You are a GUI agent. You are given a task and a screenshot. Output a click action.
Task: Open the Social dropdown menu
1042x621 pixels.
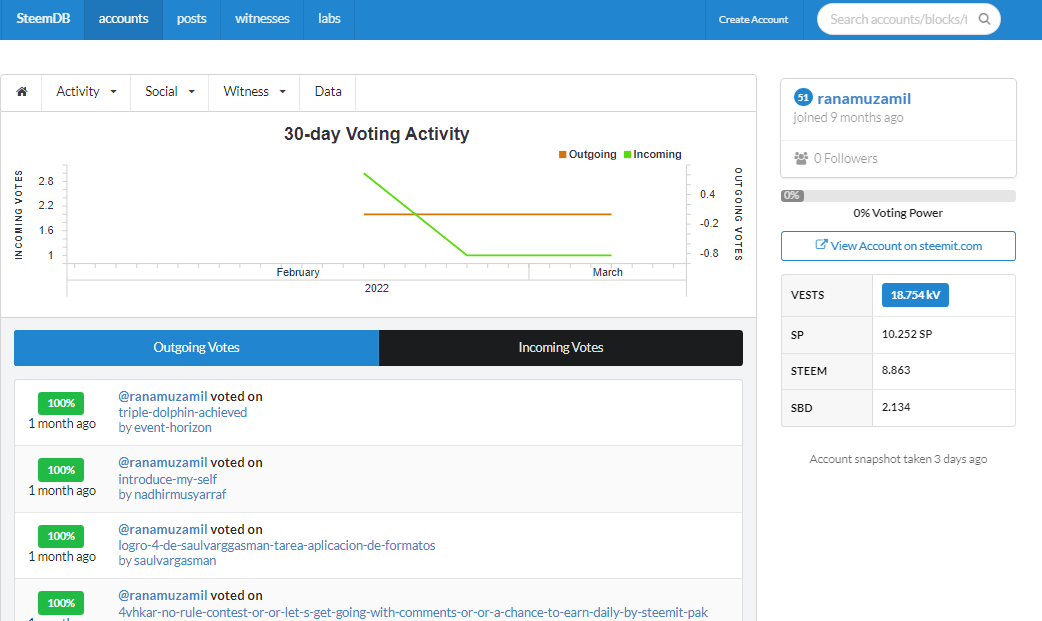[169, 92]
